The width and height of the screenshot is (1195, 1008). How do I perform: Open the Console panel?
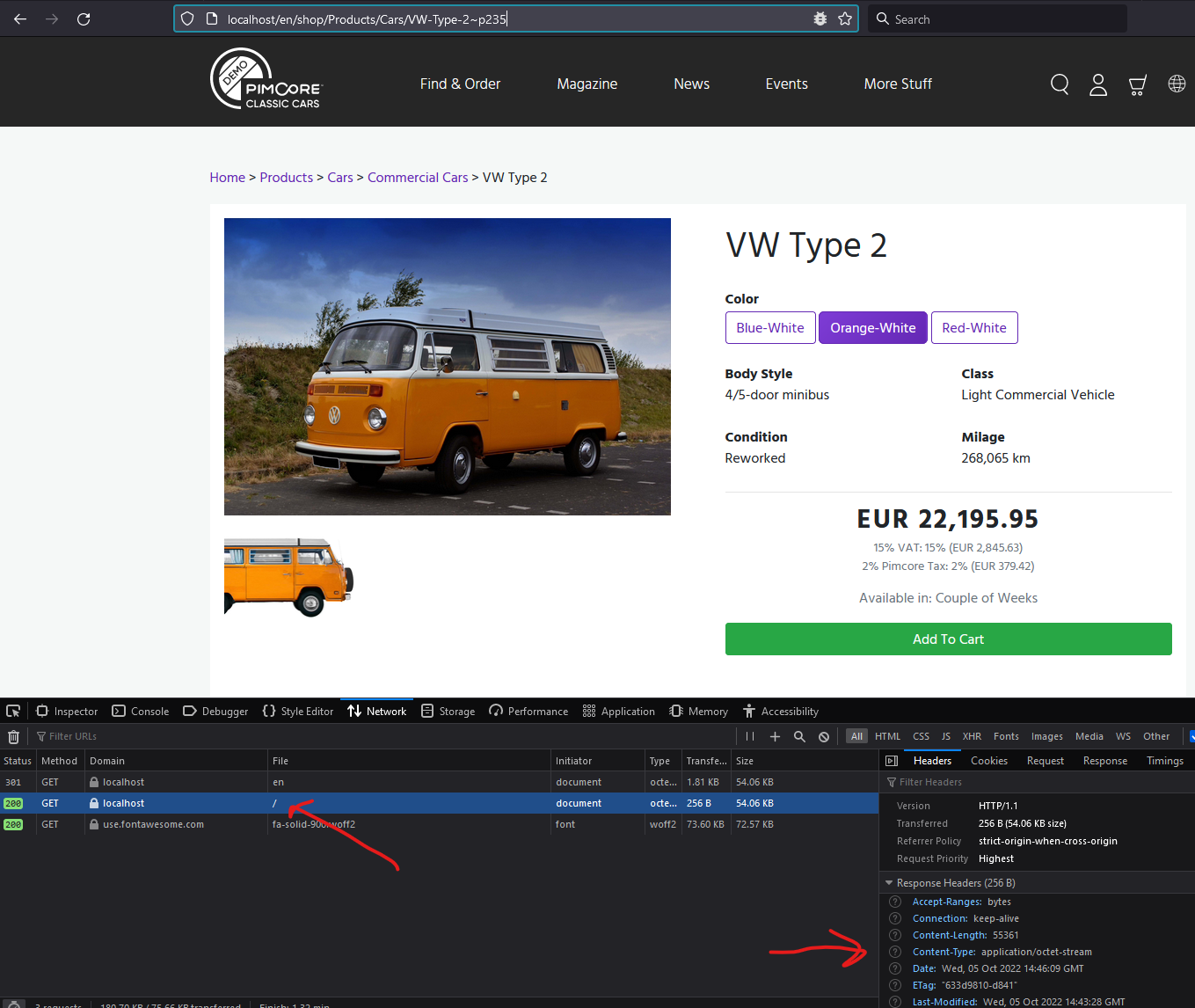(140, 711)
